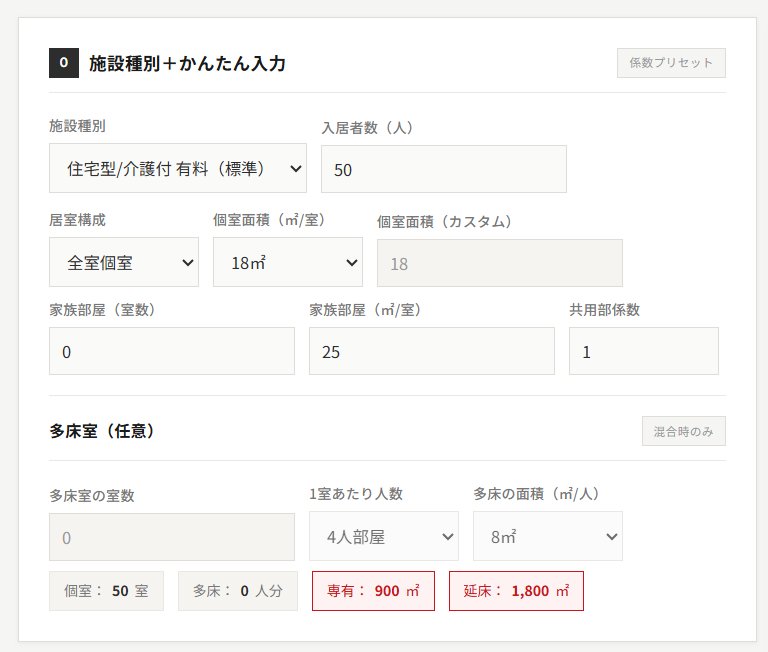The height and width of the screenshot is (652, 768).
Task: Click the 個室面積(カスタム) label
Action: [445, 222]
